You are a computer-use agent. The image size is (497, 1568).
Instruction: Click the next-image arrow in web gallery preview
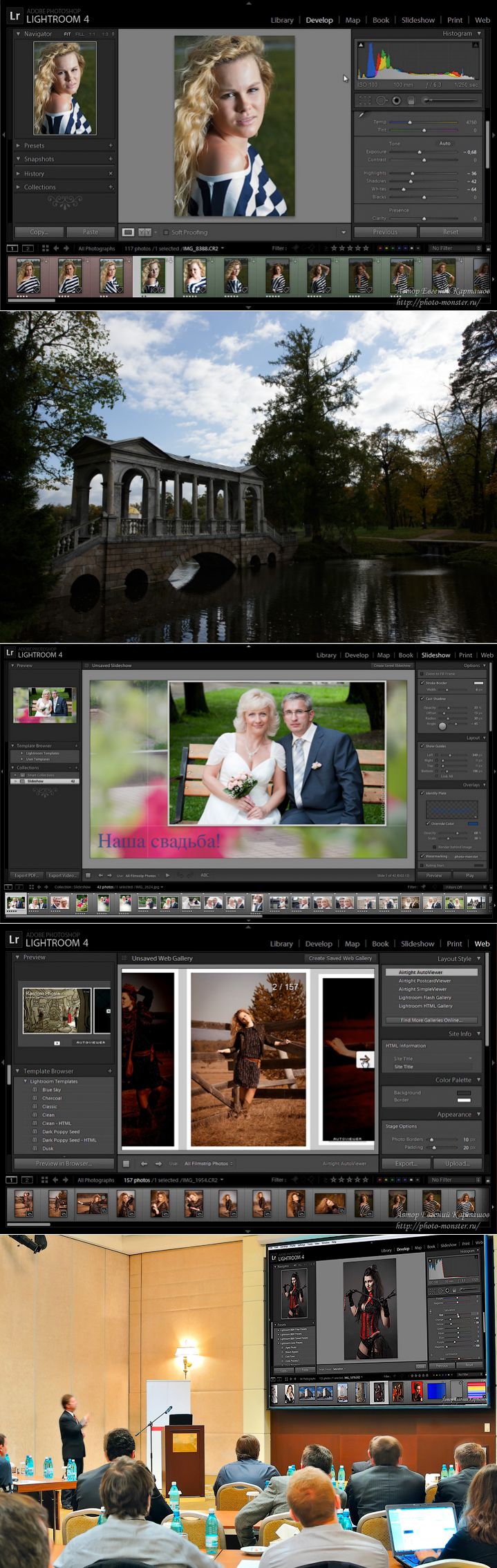pos(364,1061)
